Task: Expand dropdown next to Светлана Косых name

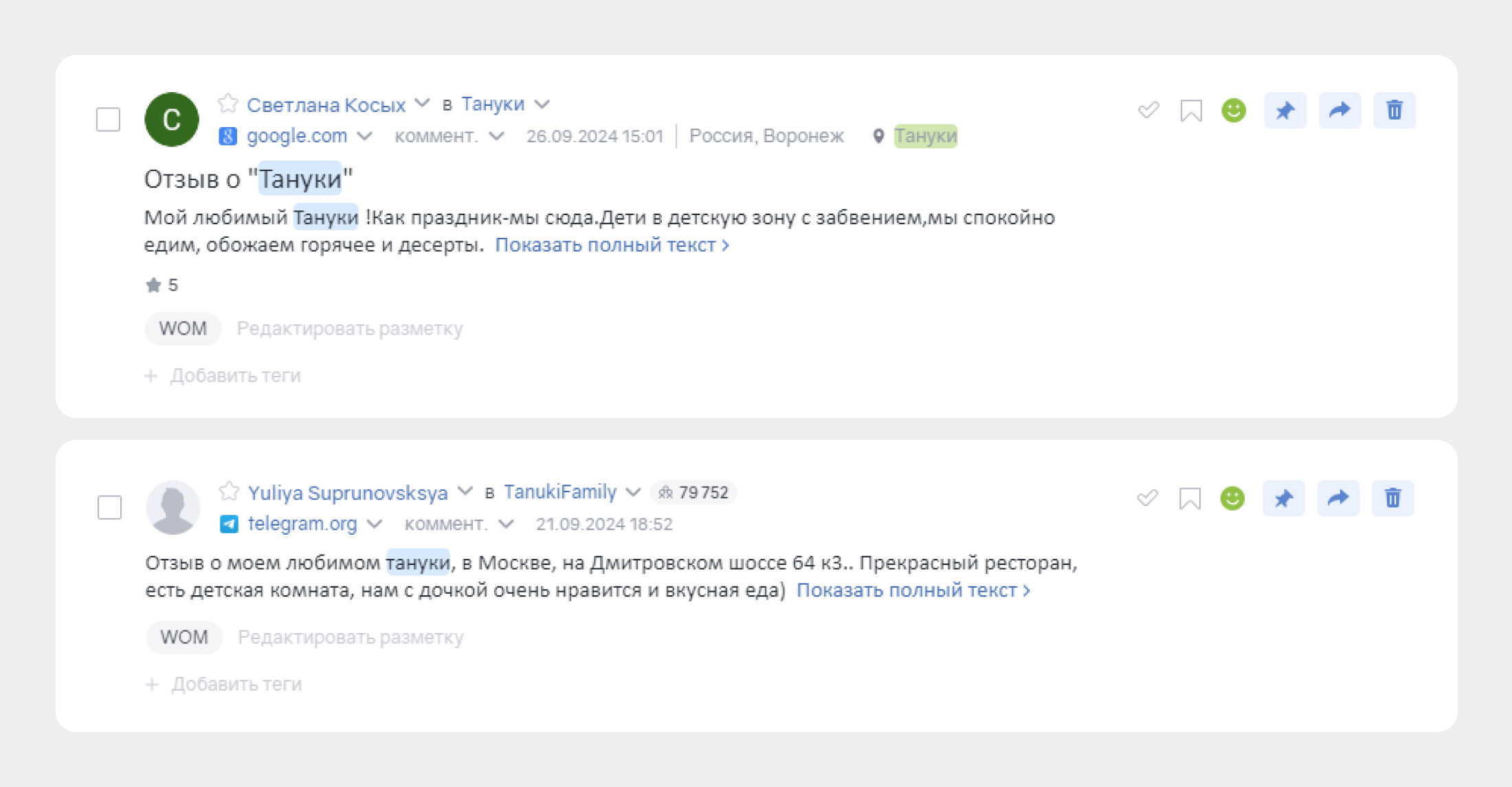Action: [x=423, y=104]
